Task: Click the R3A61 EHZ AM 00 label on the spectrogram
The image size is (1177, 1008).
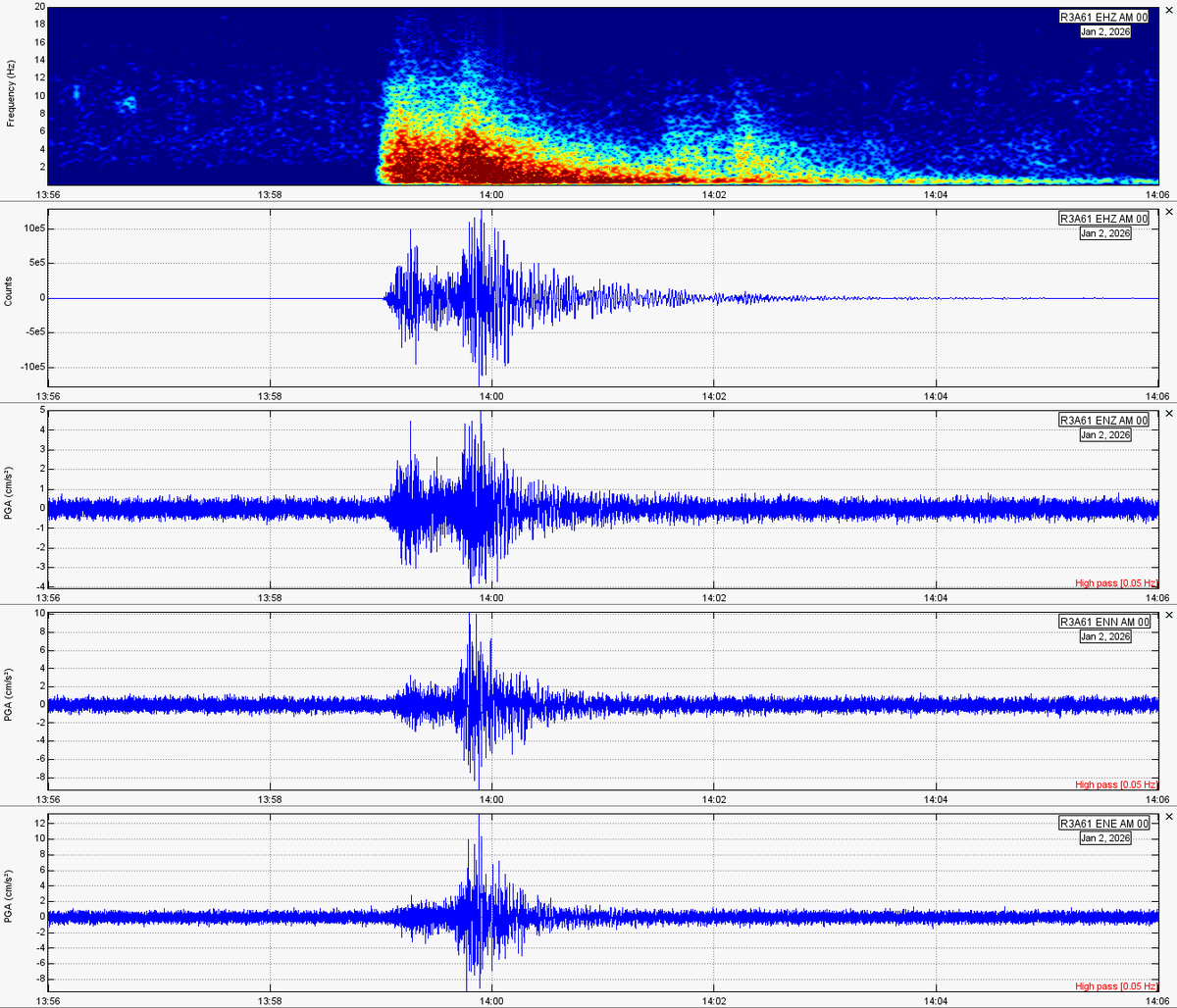Action: (1103, 17)
